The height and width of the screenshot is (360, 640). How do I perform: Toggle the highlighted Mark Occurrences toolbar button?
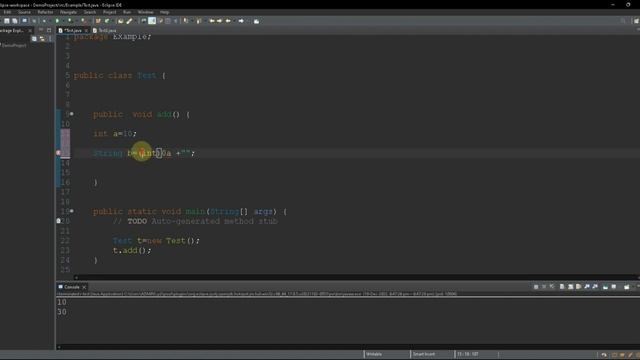pyautogui.click(x=152, y=21)
